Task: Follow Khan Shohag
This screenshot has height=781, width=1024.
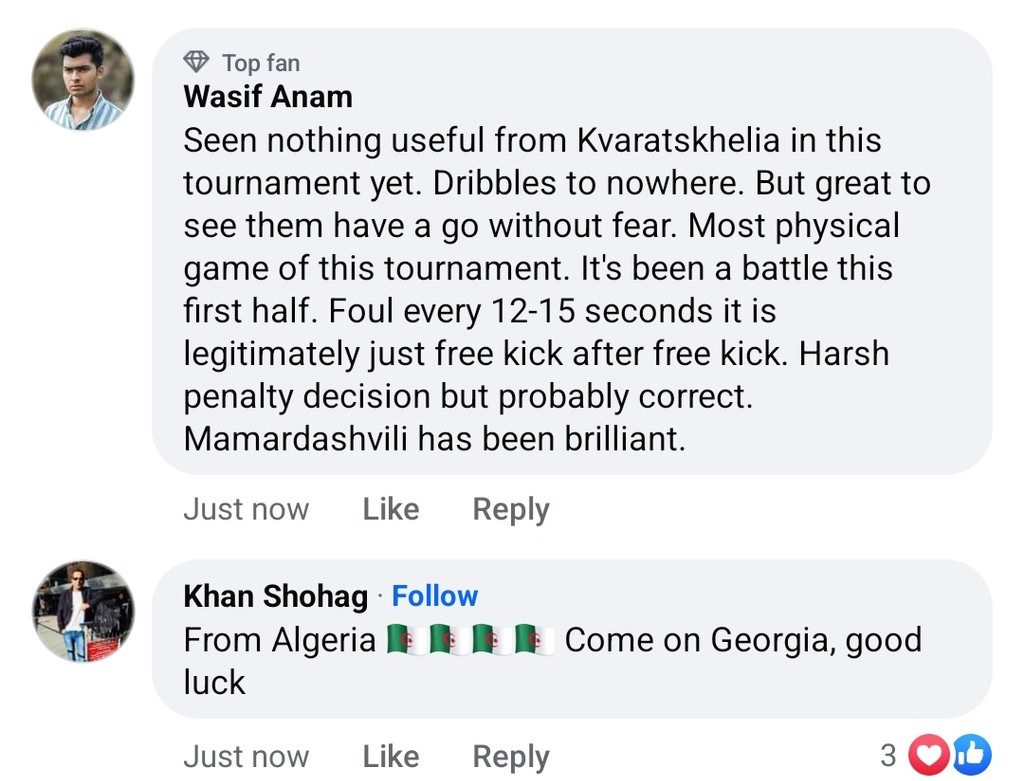Action: [435, 596]
